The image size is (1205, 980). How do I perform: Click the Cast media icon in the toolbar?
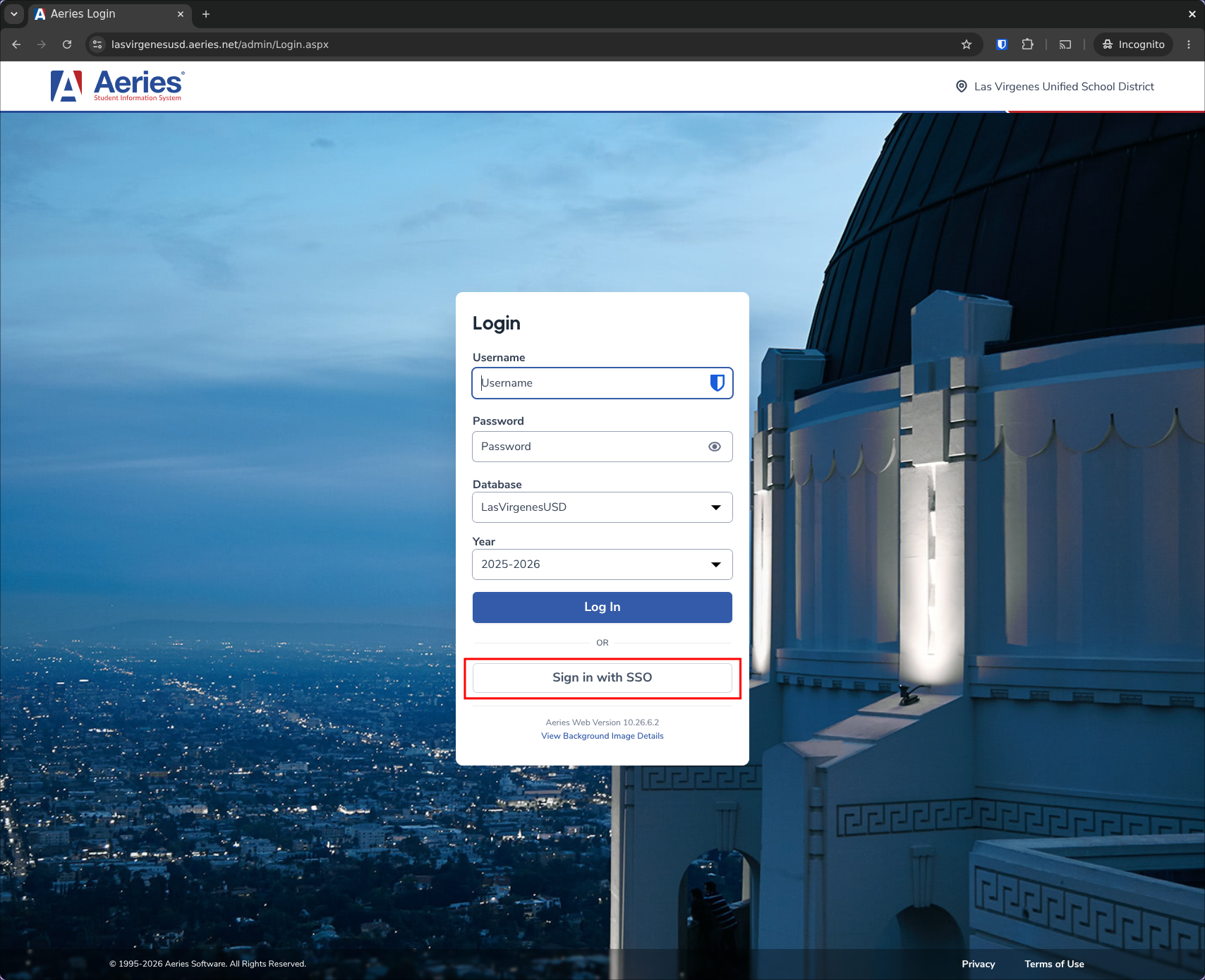coord(1065,44)
